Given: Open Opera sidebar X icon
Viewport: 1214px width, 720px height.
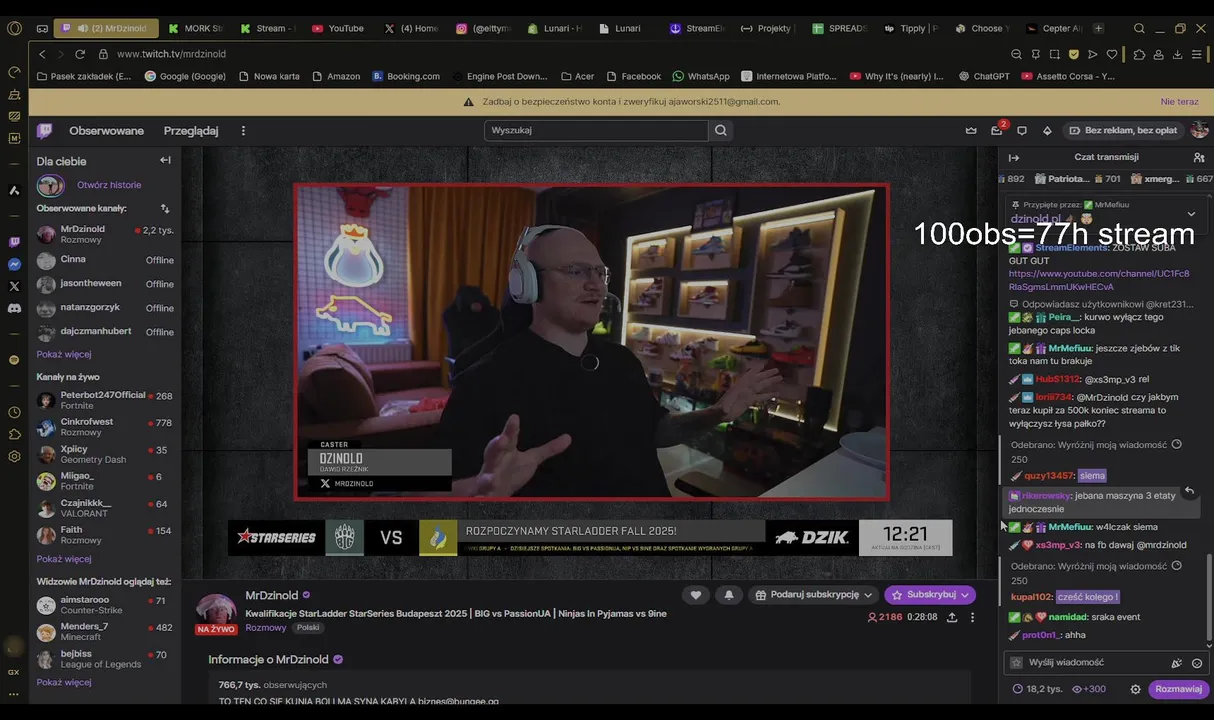Looking at the screenshot, I should click(x=14, y=286).
